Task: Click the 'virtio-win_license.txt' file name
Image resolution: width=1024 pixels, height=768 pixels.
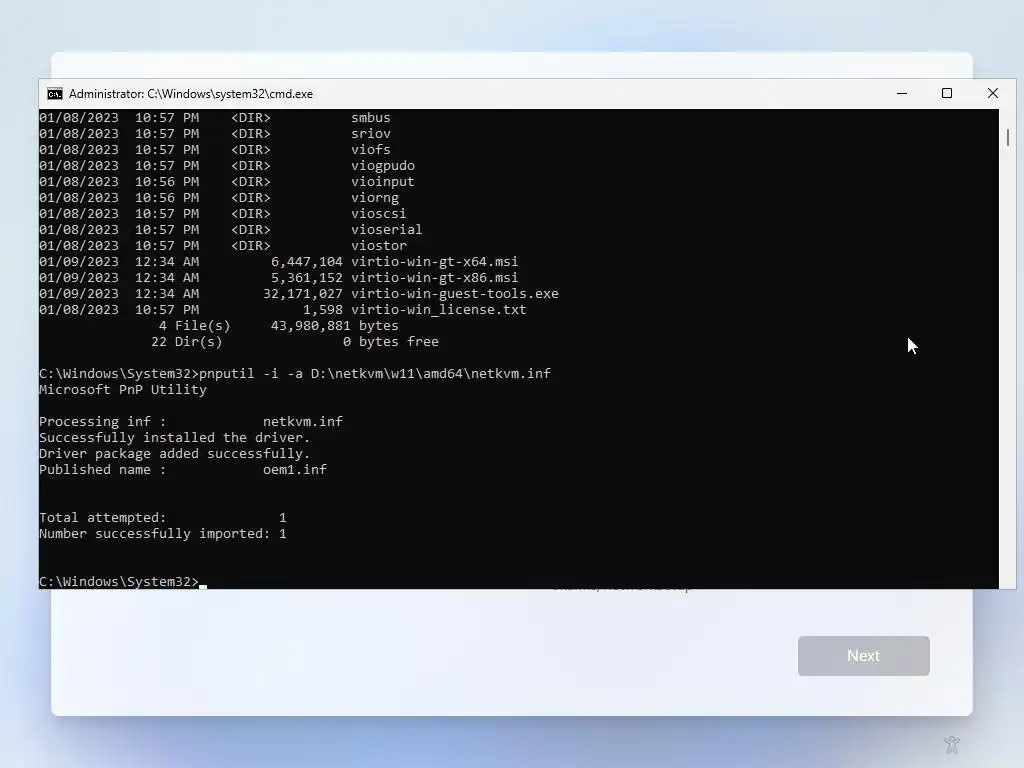Action: (439, 310)
